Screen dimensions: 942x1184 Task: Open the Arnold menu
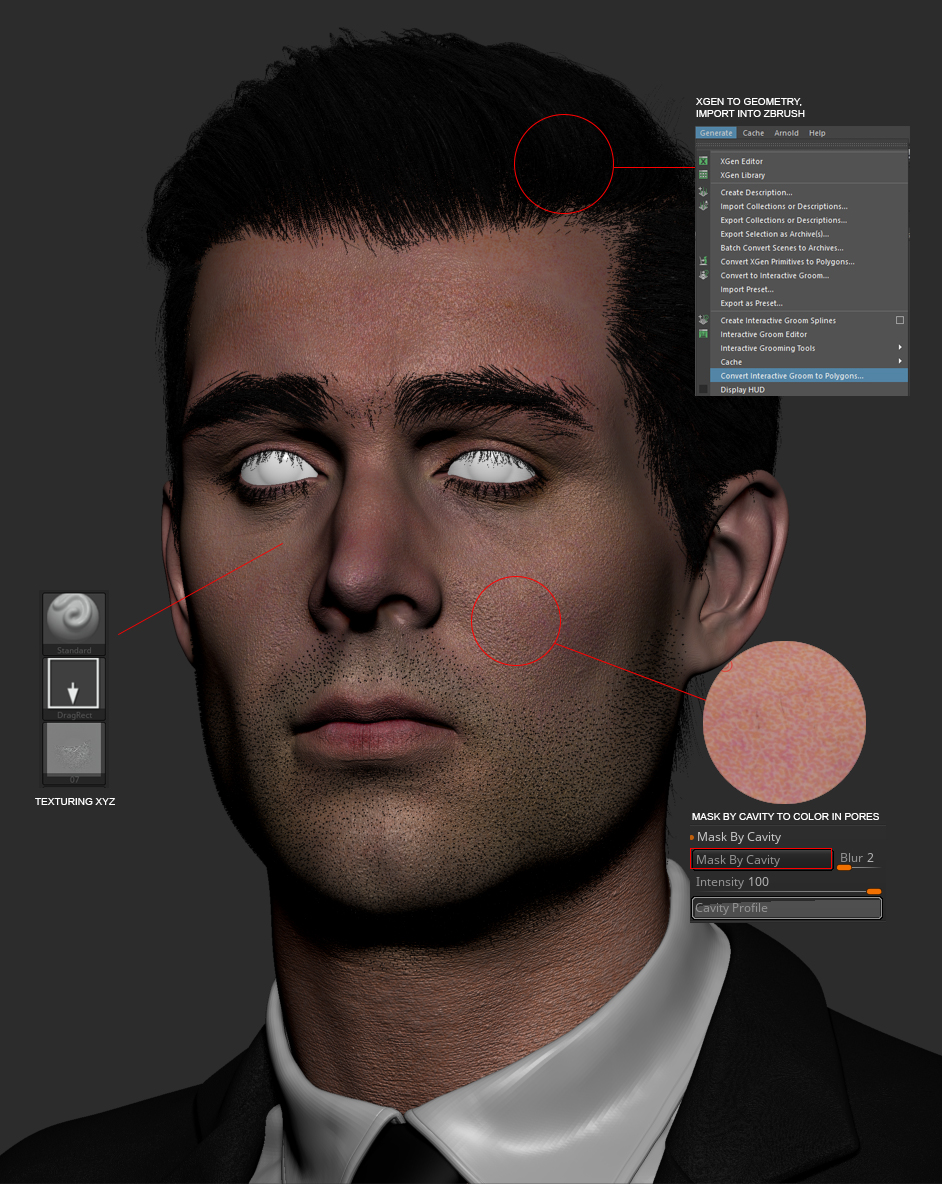(786, 133)
